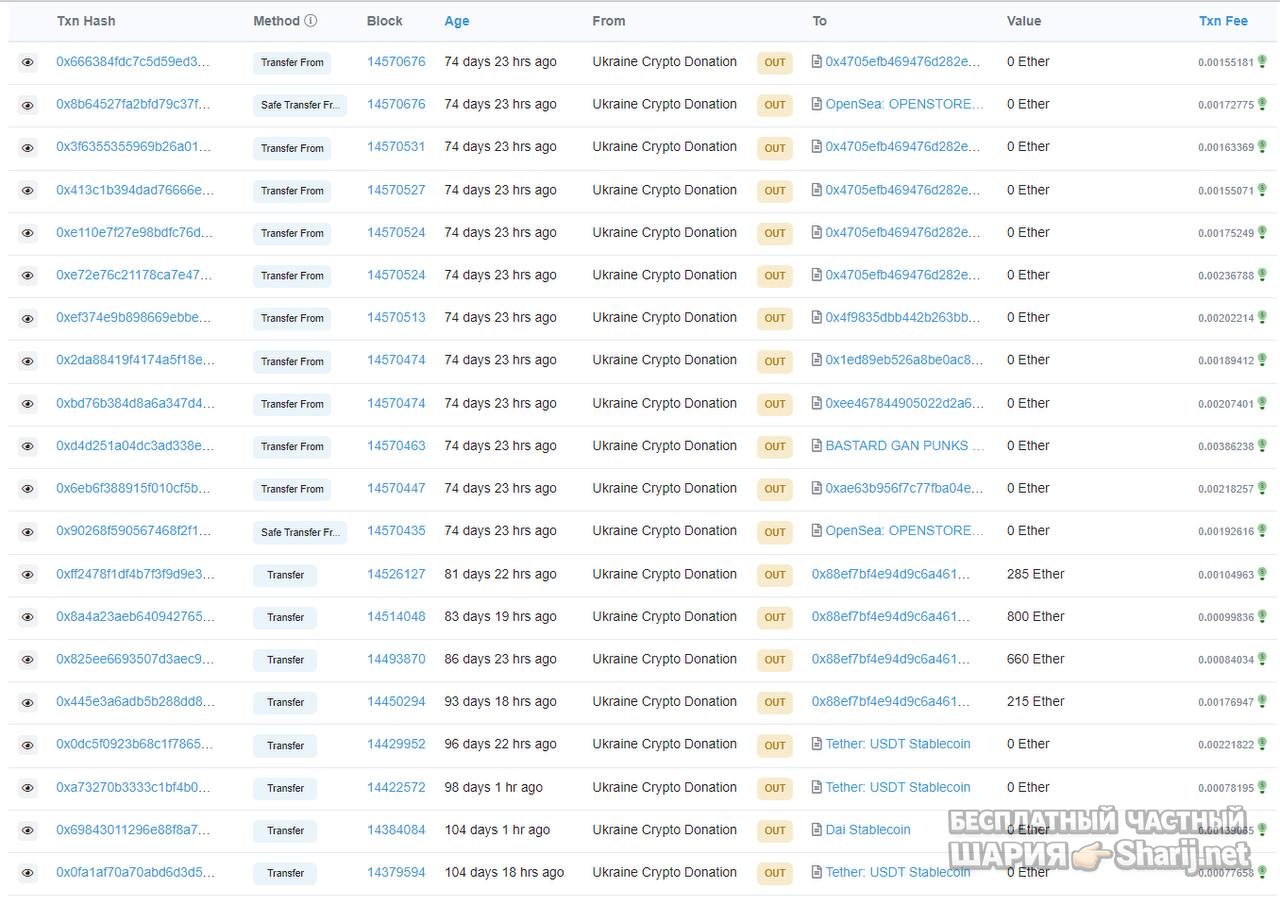The width and height of the screenshot is (1280, 905).
Task: Preview transaction 0x8a4a23aeb640942765 via its eye icon
Action: click(27, 617)
